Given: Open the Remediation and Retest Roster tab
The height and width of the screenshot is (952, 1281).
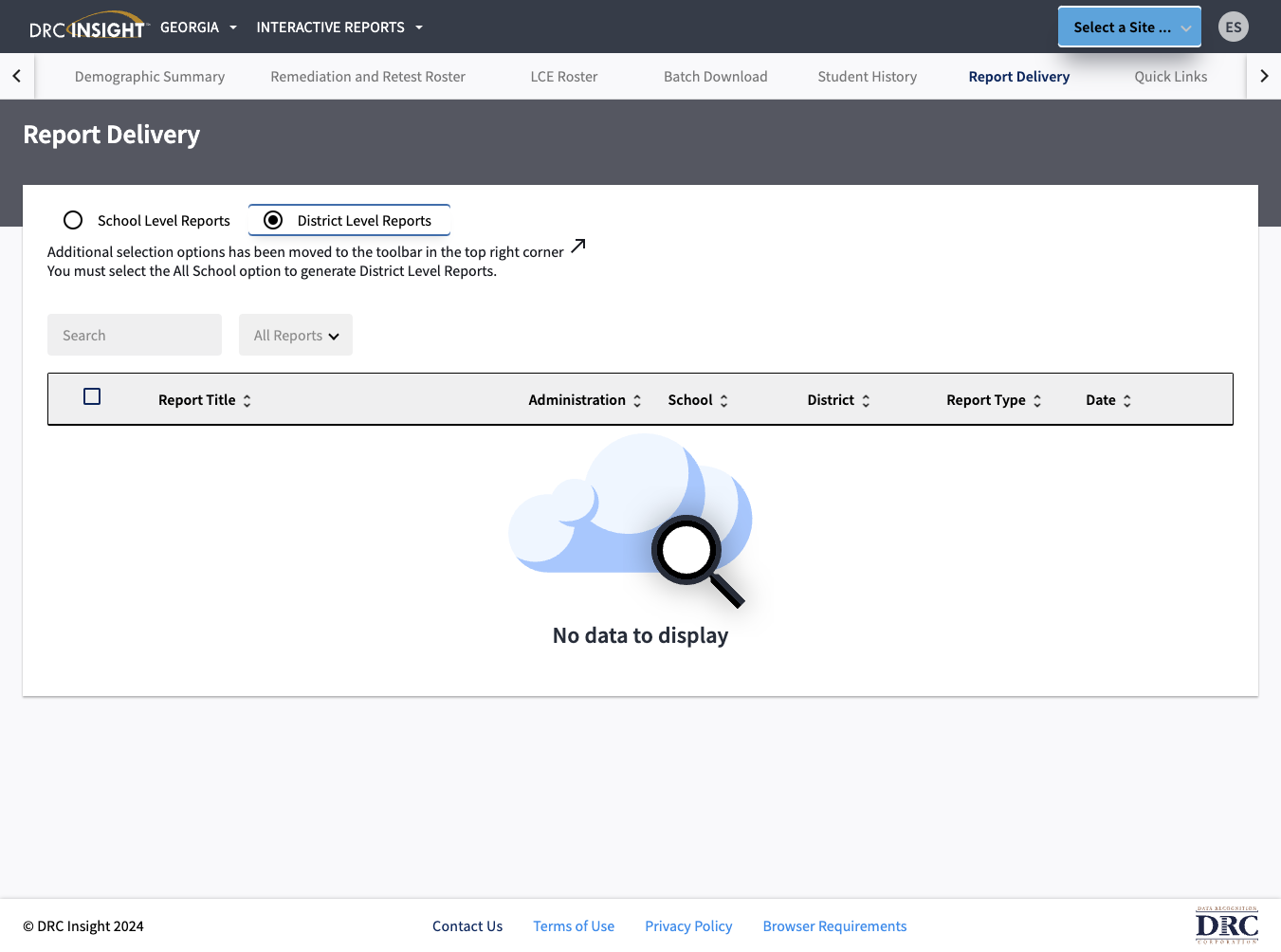Looking at the screenshot, I should tap(368, 77).
